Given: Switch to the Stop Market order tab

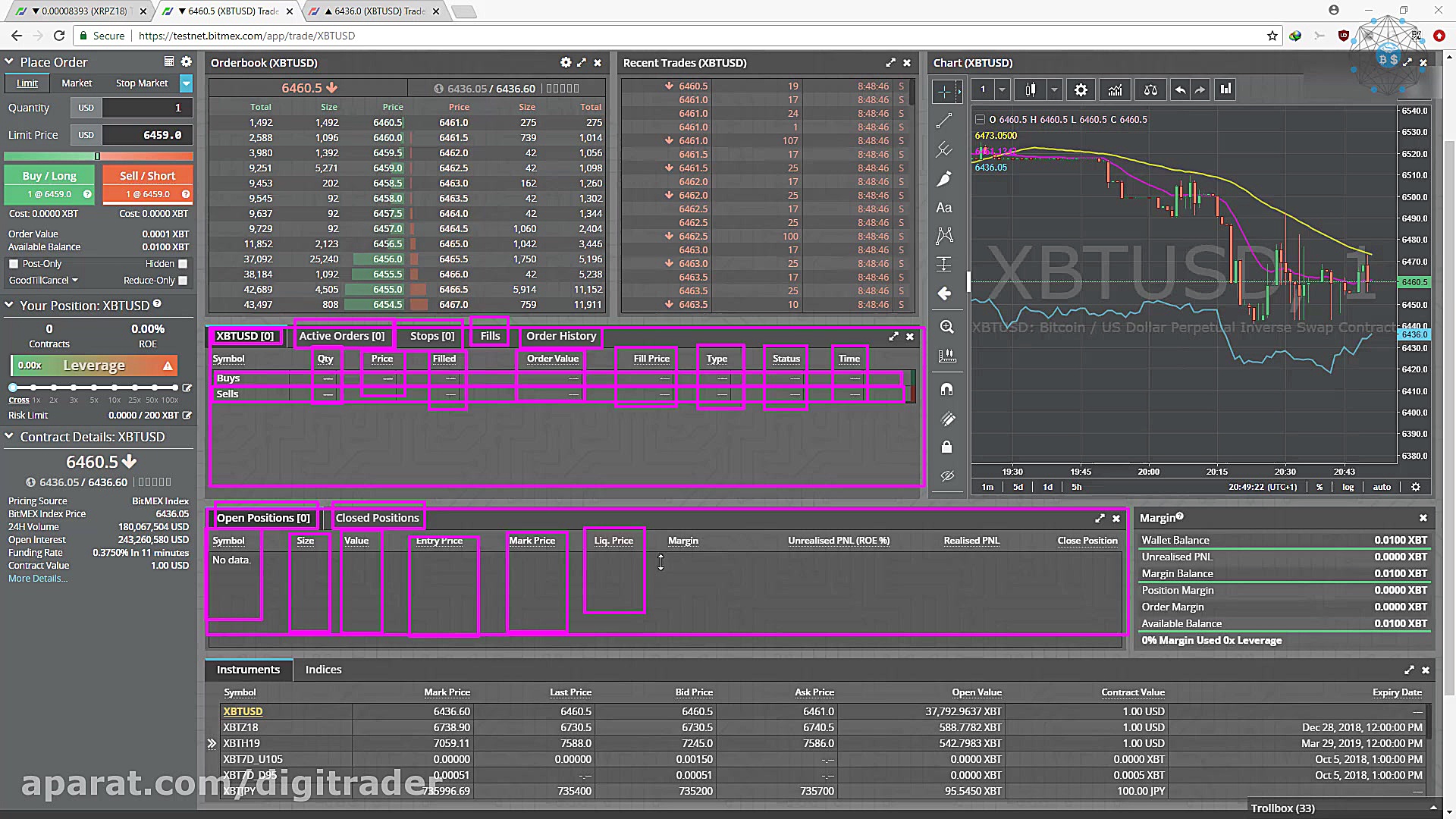Looking at the screenshot, I should tap(142, 83).
